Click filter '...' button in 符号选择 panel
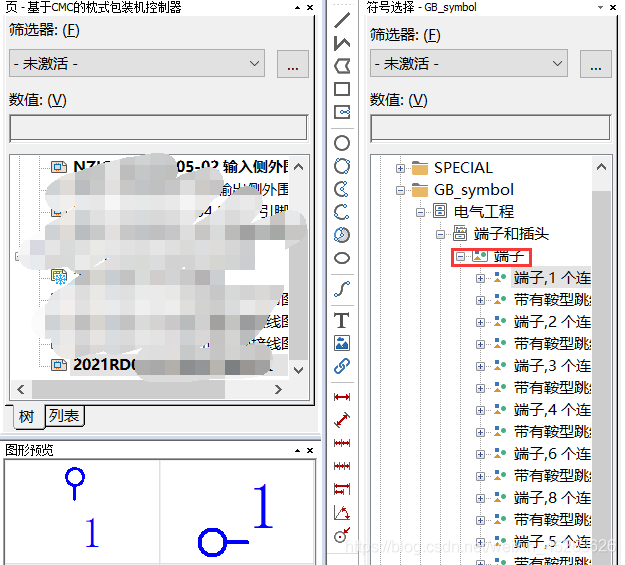626x565 pixels. click(596, 64)
